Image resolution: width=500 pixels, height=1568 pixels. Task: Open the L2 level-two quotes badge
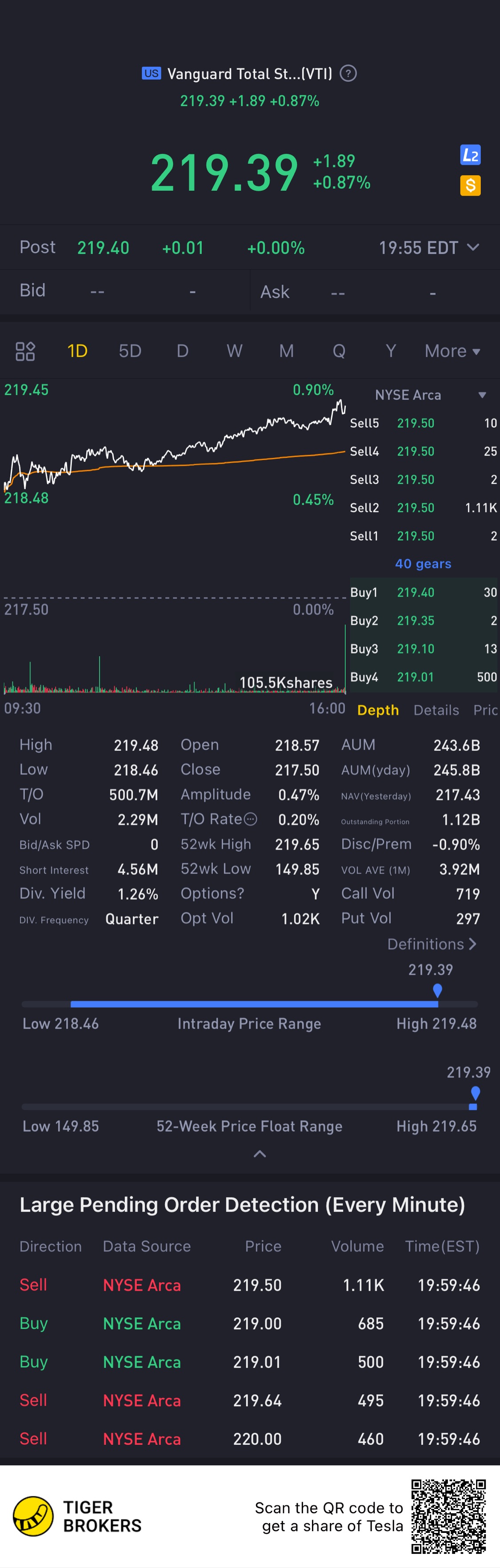point(470,155)
